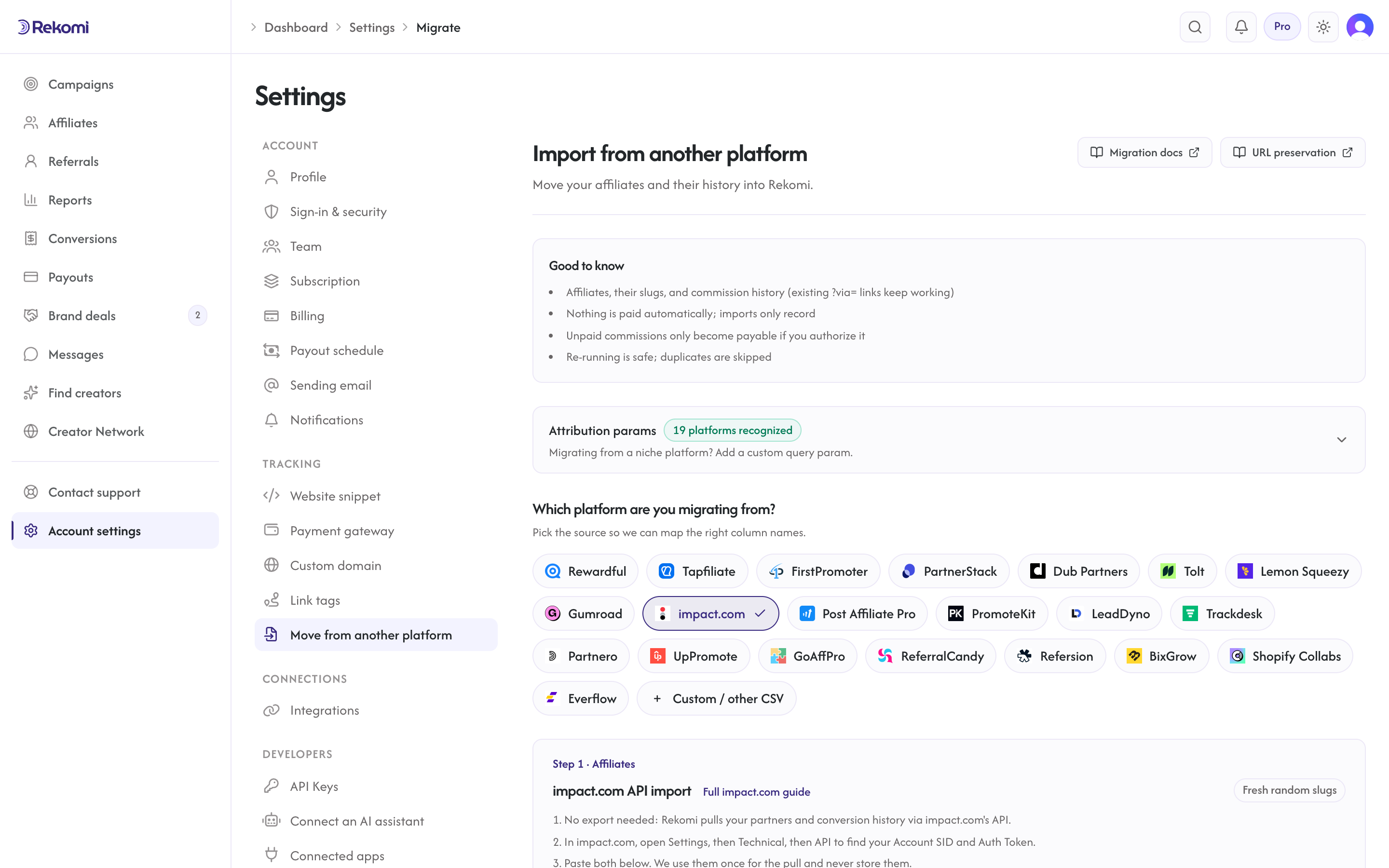Pick Lemon Squeezy as source
The width and height of the screenshot is (1389, 868).
coord(1293,571)
